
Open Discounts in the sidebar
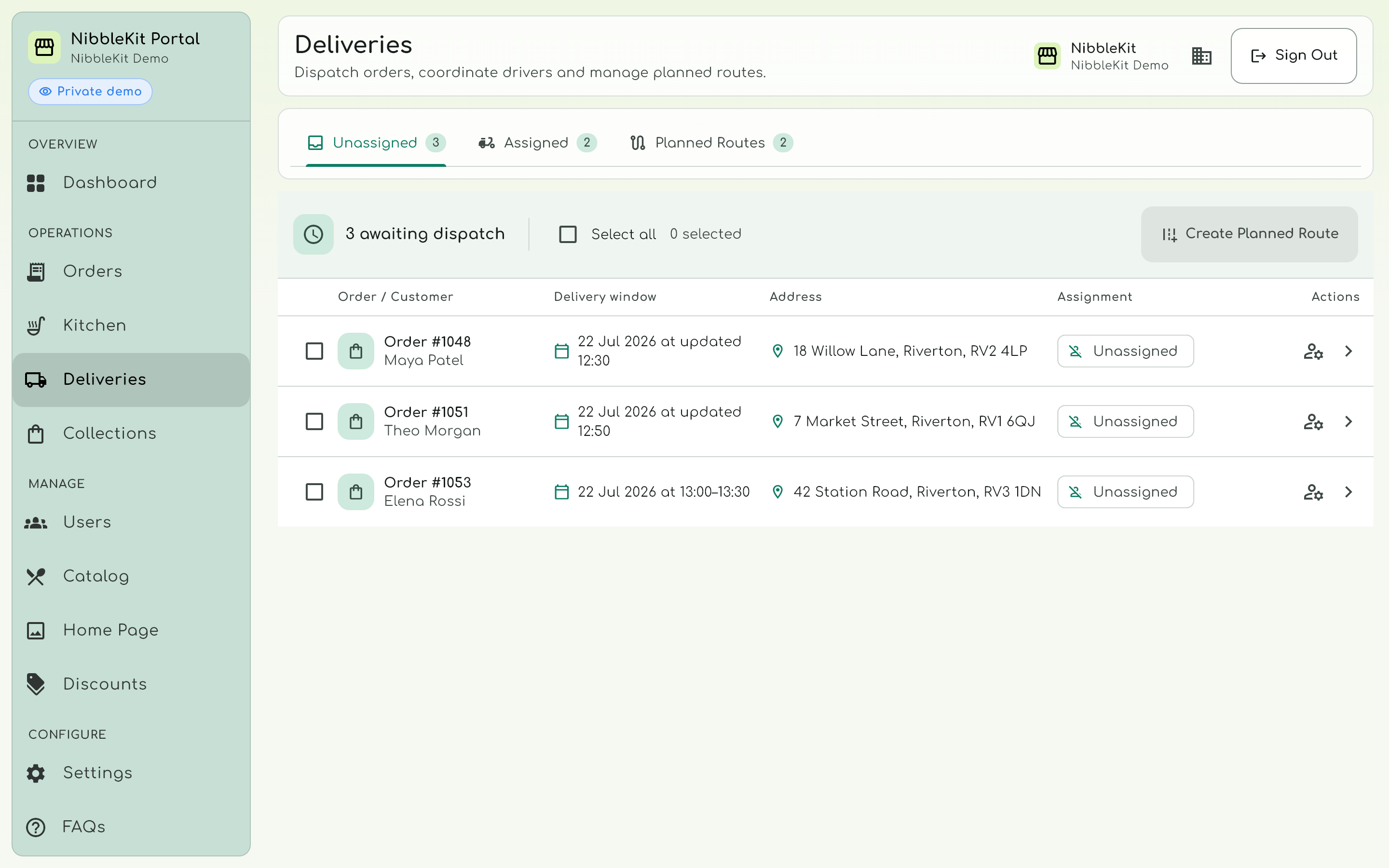pyautogui.click(x=131, y=684)
